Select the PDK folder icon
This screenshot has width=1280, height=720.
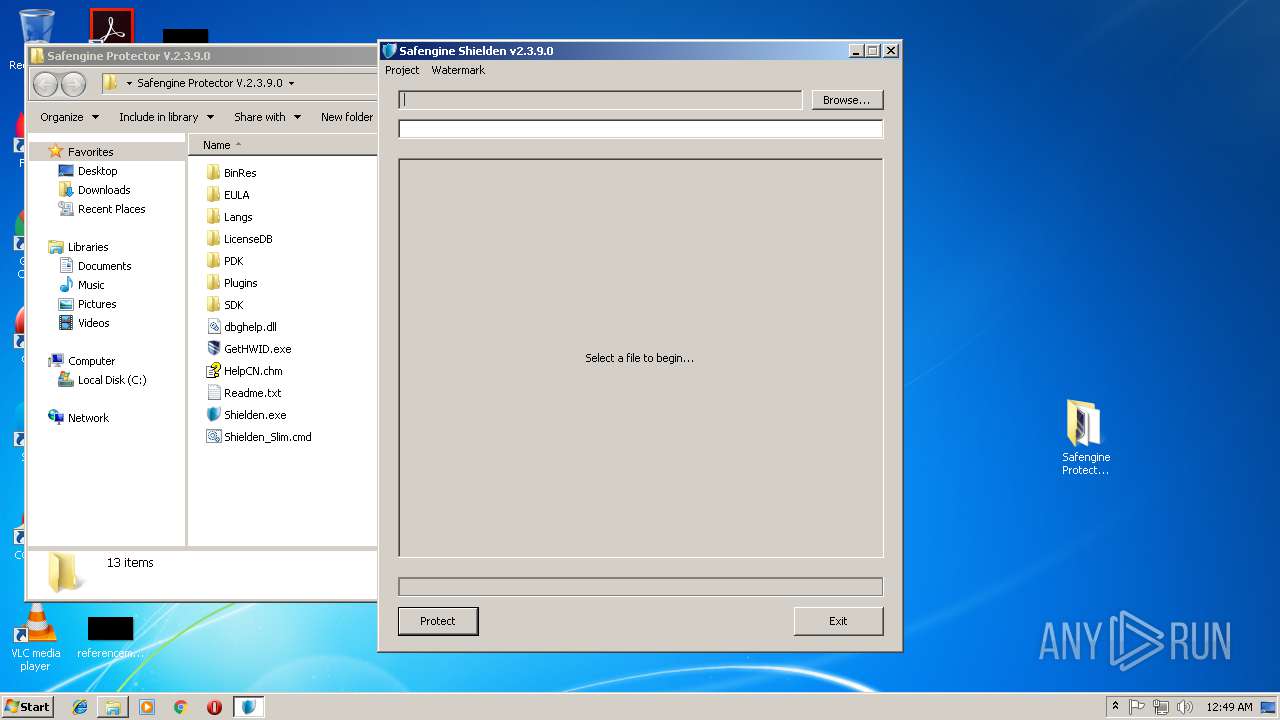[x=213, y=261]
